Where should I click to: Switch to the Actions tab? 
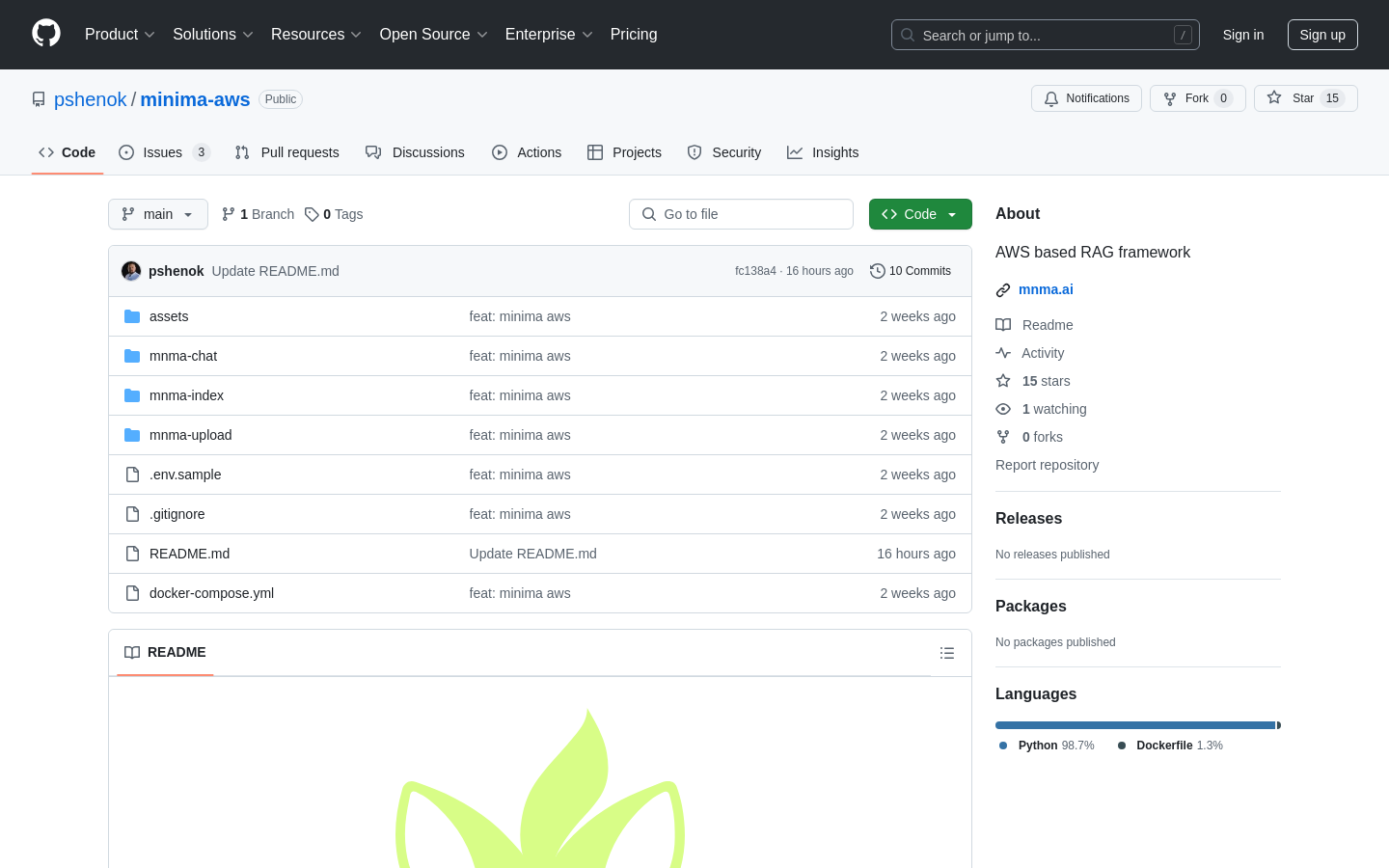tap(527, 152)
